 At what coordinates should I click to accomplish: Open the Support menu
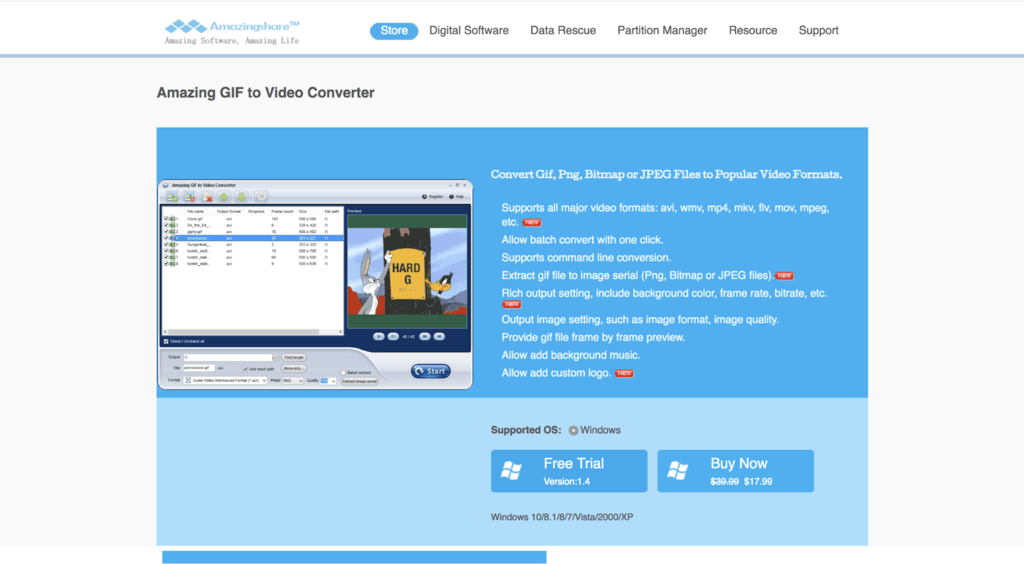(x=818, y=31)
